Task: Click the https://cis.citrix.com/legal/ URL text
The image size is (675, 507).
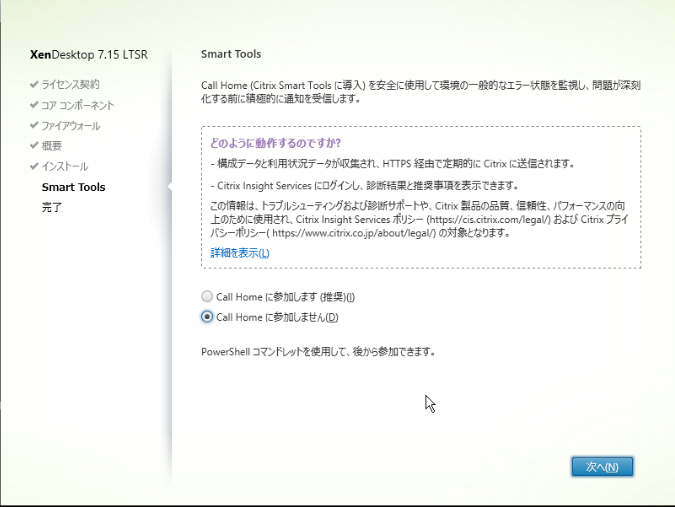Action: click(x=489, y=219)
